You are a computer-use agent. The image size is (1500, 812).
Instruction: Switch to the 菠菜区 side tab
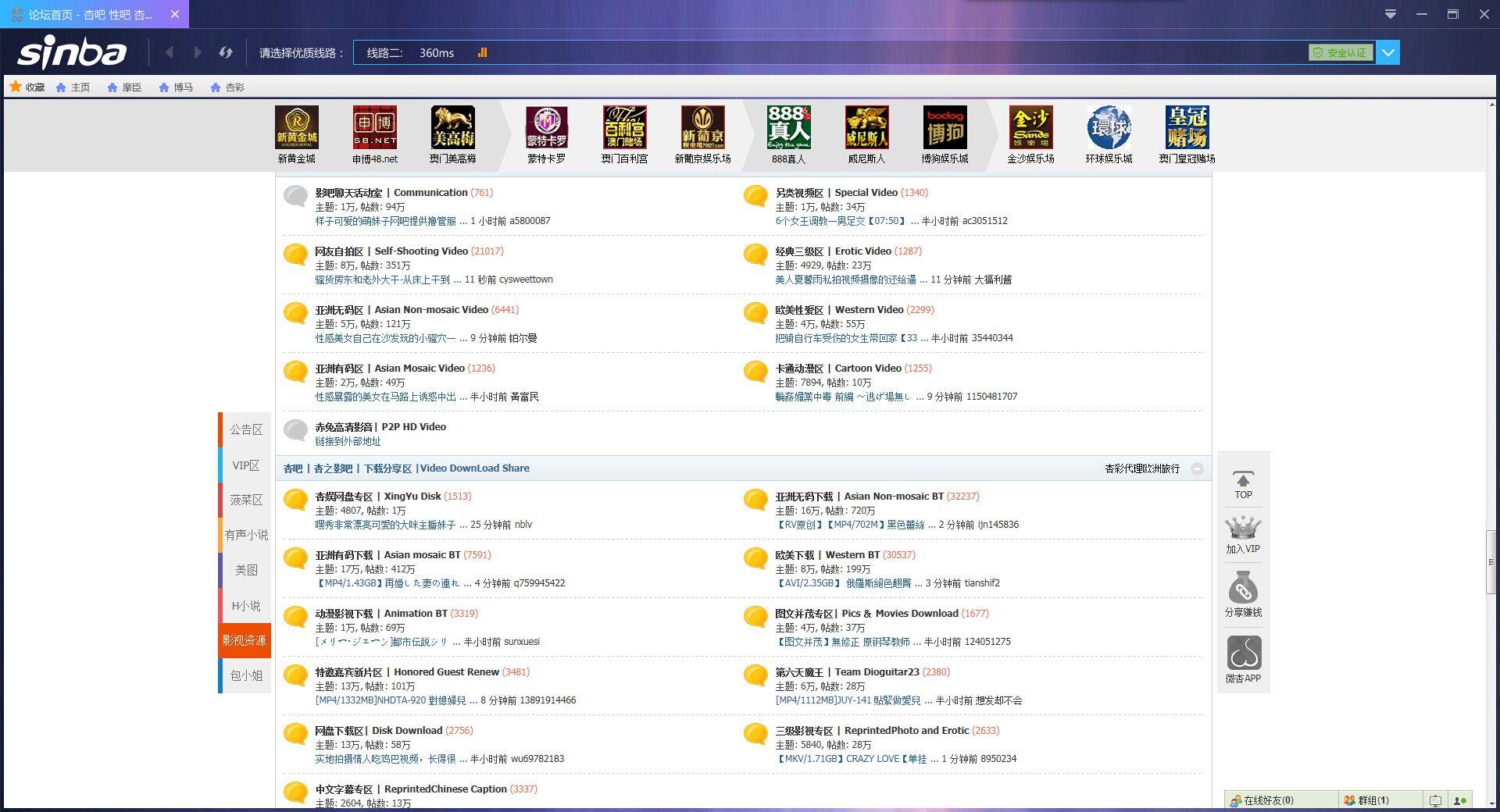246,500
